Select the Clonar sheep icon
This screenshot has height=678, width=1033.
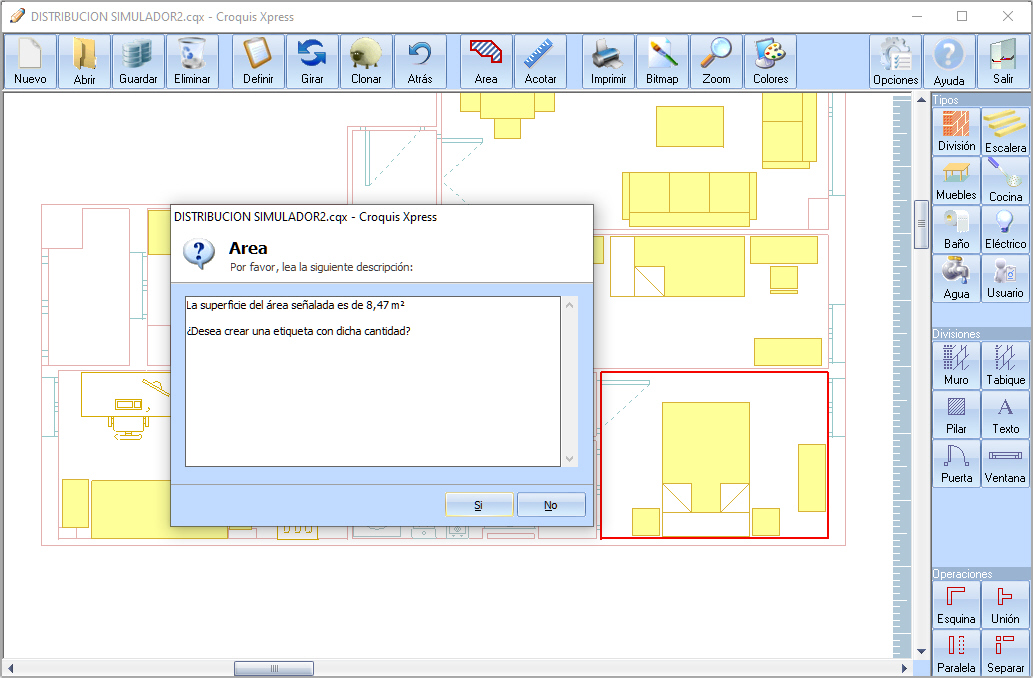(366, 61)
